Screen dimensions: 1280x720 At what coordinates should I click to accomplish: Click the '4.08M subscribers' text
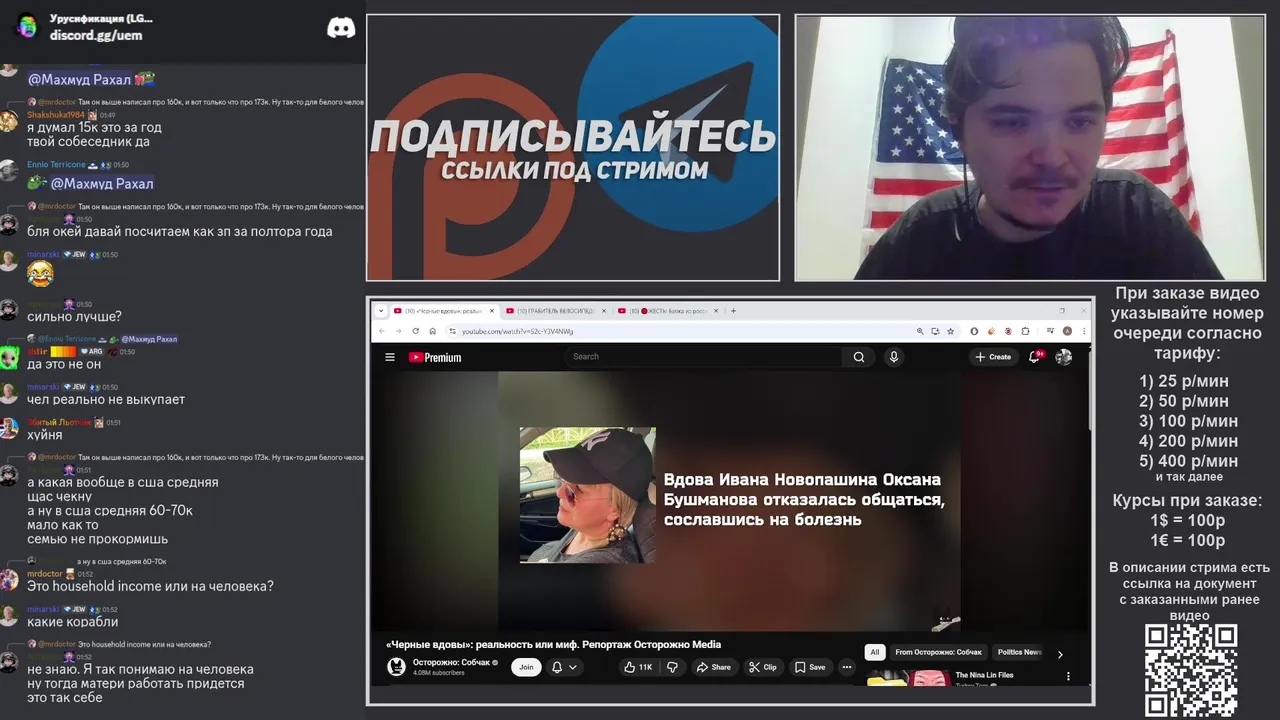point(438,673)
